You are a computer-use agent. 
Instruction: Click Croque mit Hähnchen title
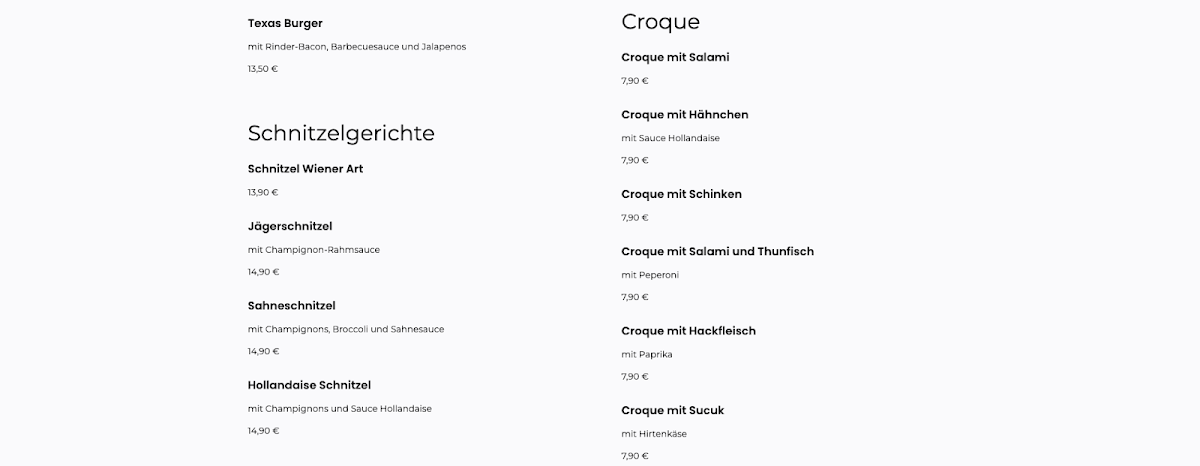tap(685, 115)
